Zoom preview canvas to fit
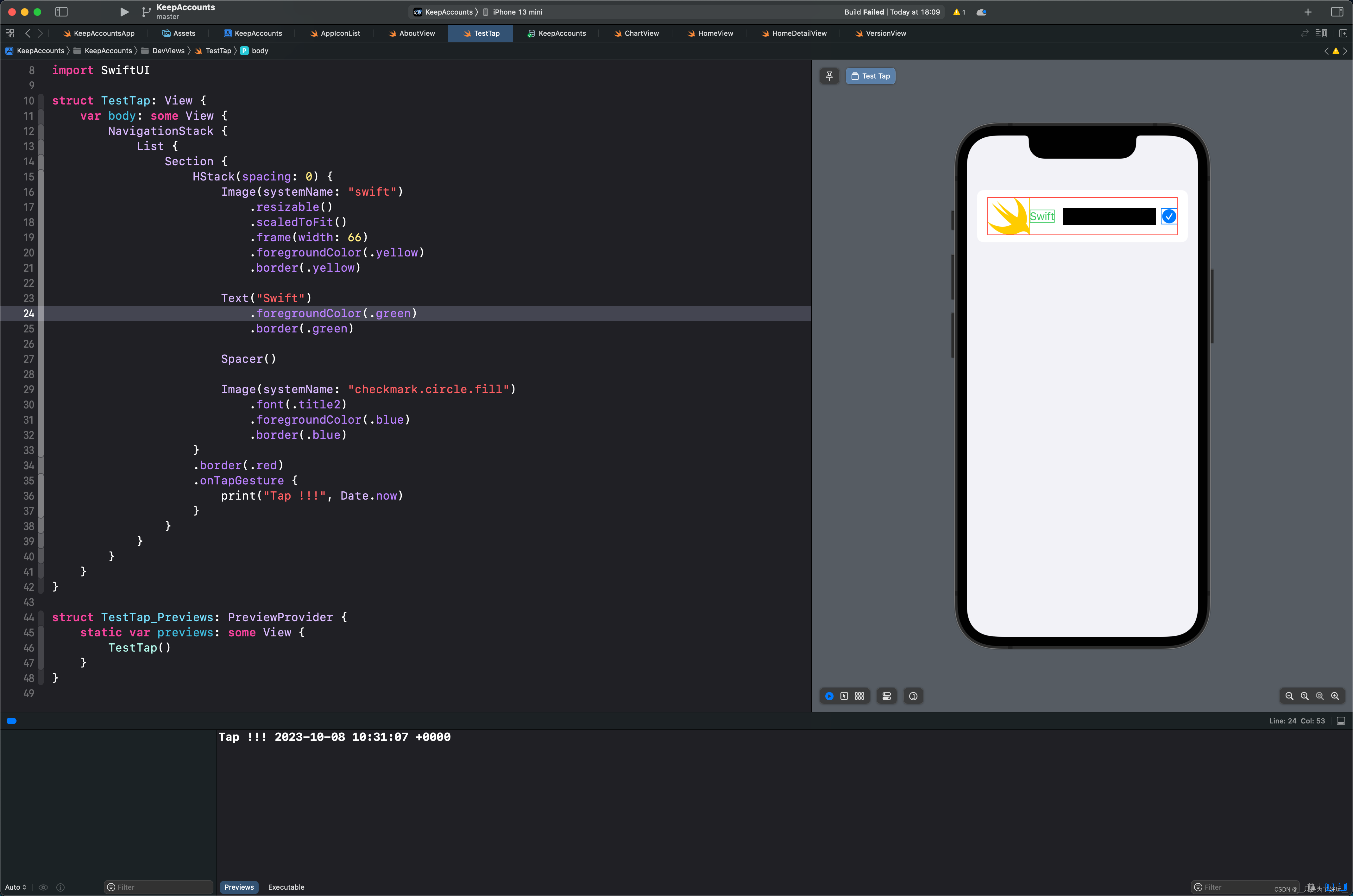 tap(1320, 696)
